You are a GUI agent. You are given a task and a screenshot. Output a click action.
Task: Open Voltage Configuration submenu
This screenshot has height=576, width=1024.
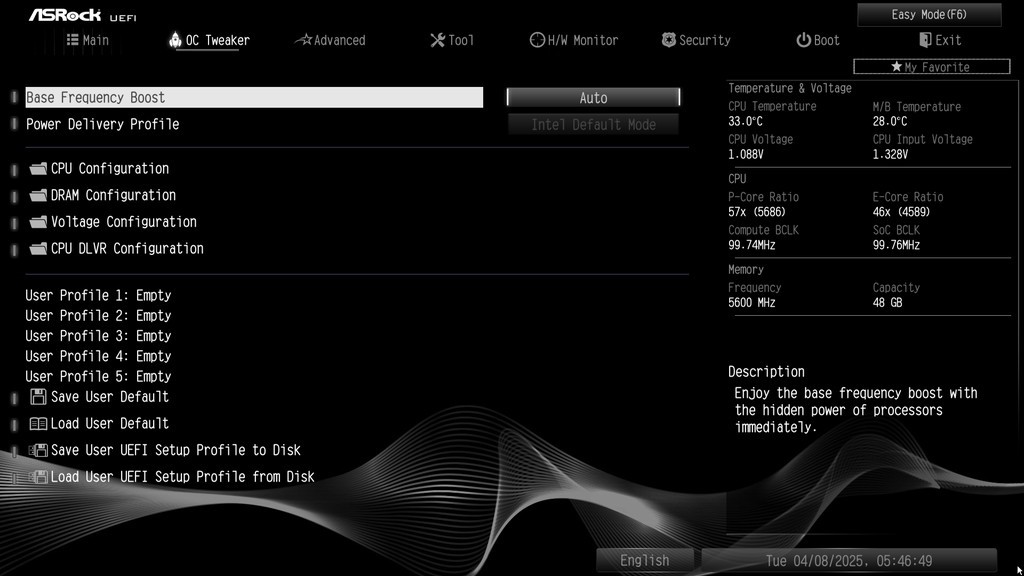click(123, 222)
